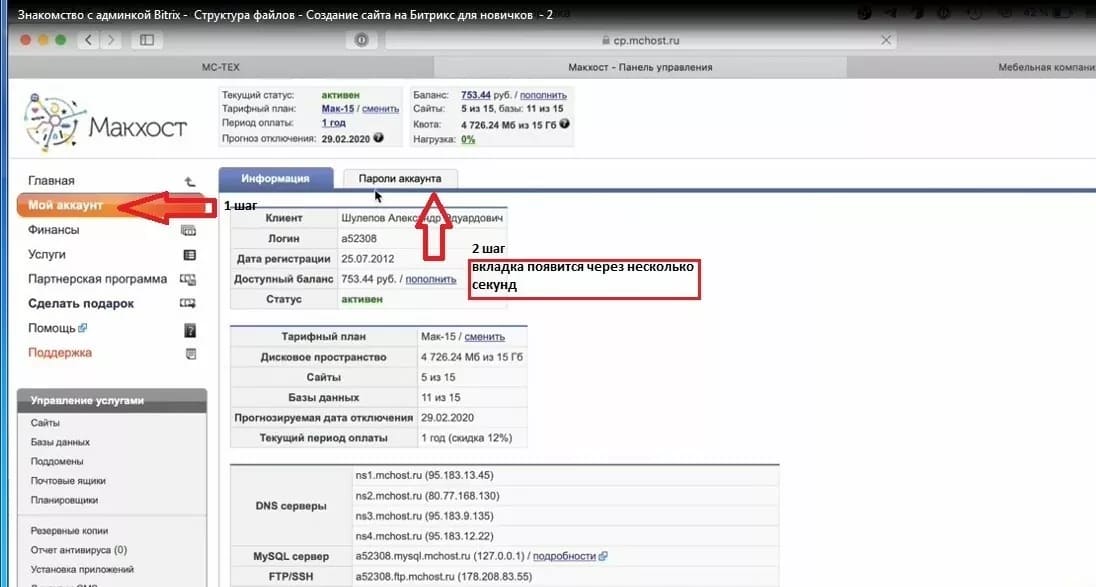Click the lock icon before cp.mchost.ru
Viewport: 1096px width, 587px height.
(x=606, y=41)
